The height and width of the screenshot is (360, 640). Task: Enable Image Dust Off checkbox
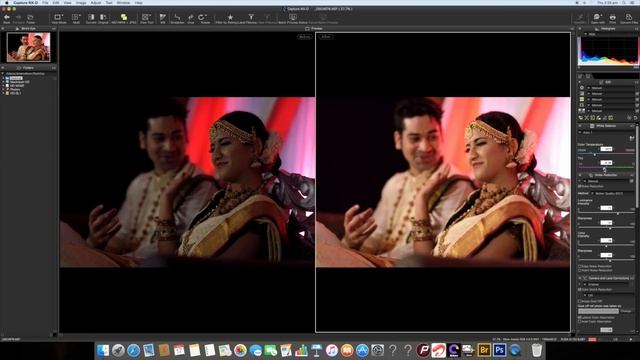pos(580,301)
